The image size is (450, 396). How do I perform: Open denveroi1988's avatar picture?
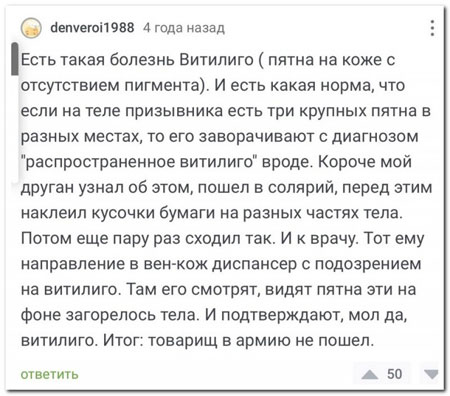click(31, 28)
